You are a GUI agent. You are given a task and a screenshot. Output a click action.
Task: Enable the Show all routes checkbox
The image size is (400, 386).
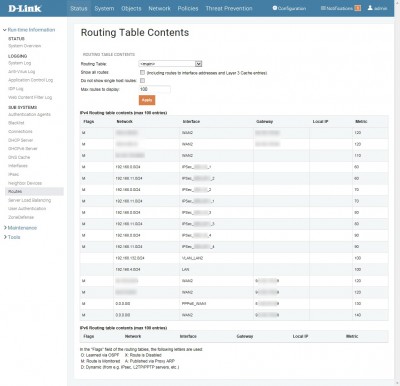[142, 72]
